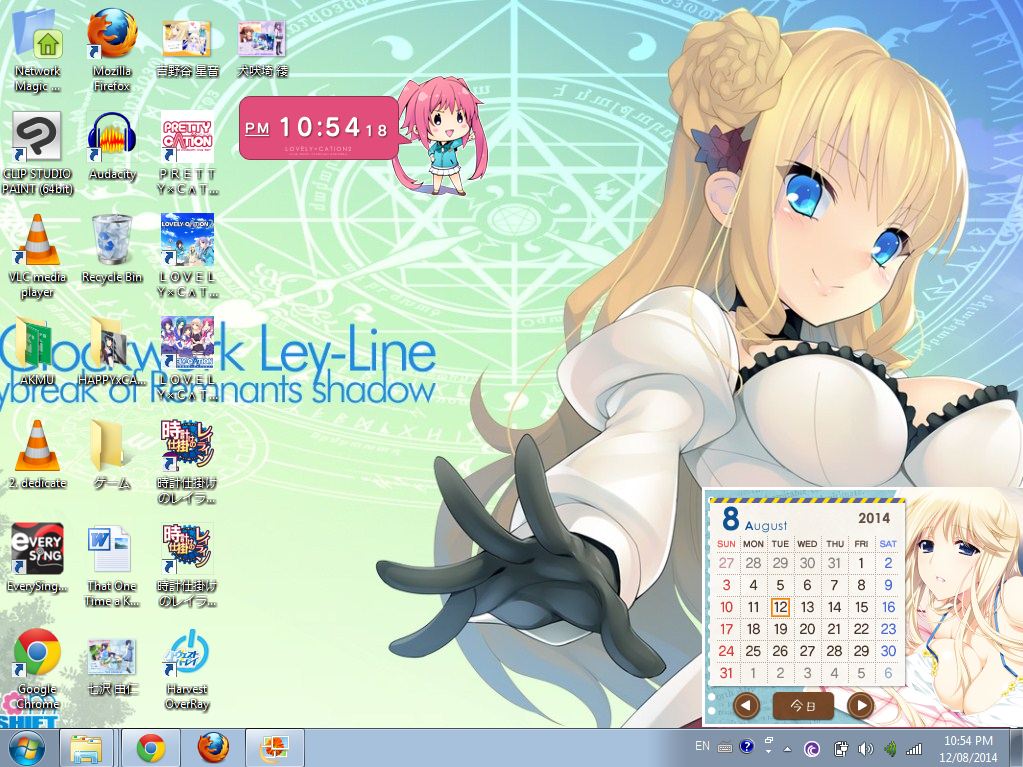Select the Recycle Bin icon
Viewport: 1023px width, 767px height.
coord(112,250)
